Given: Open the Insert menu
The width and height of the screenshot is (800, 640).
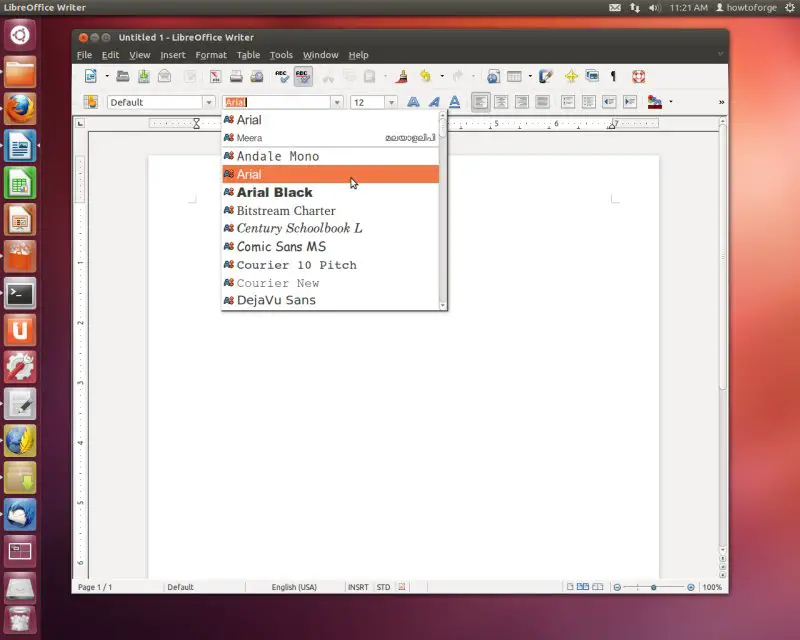Looking at the screenshot, I should coord(173,55).
